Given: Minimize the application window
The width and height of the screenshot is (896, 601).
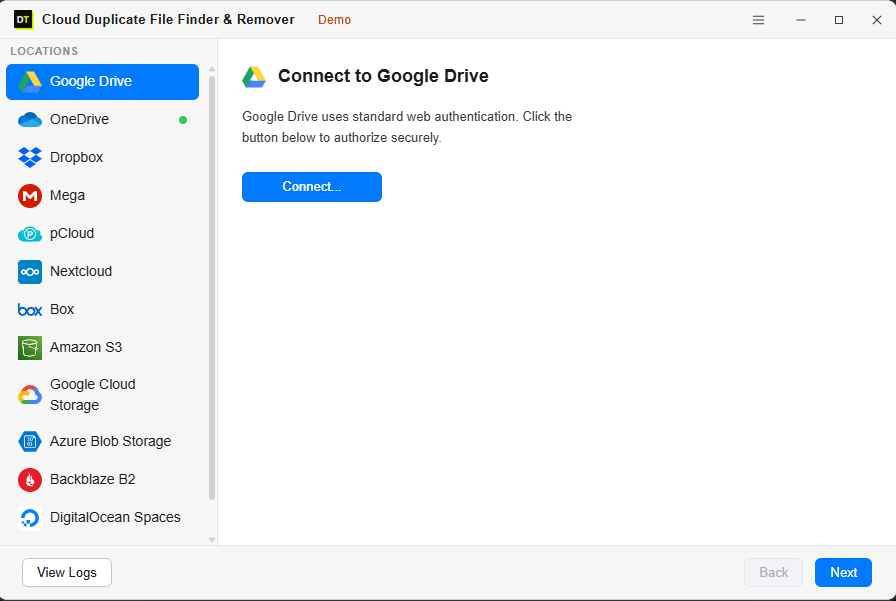Looking at the screenshot, I should coord(801,20).
